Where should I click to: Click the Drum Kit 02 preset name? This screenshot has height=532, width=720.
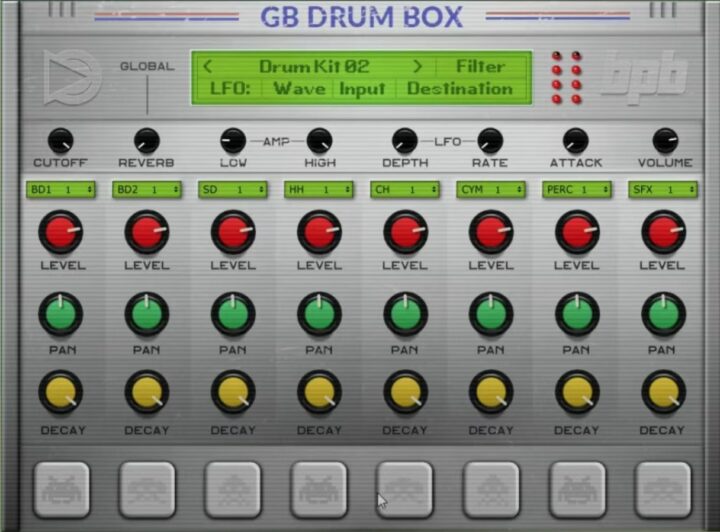pyautogui.click(x=314, y=67)
